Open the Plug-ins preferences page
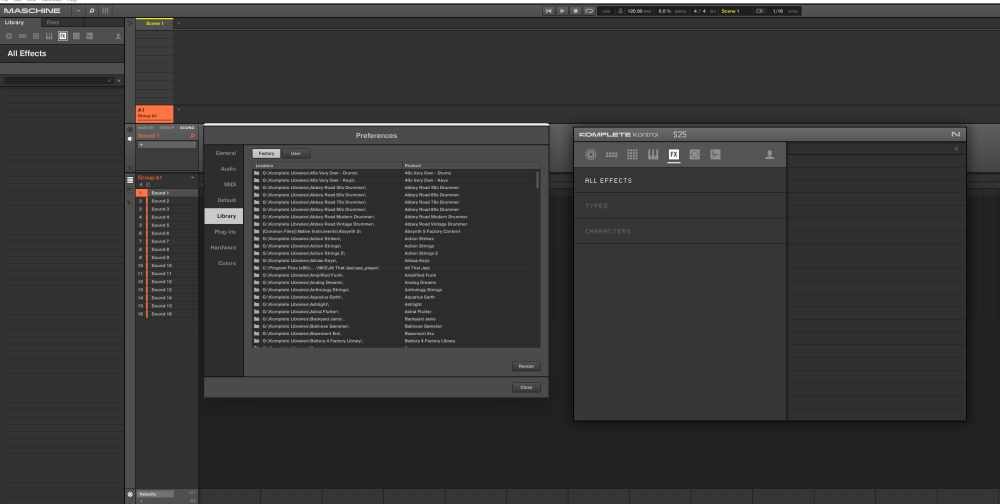Image resolution: width=1000 pixels, height=504 pixels. pyautogui.click(x=225, y=232)
